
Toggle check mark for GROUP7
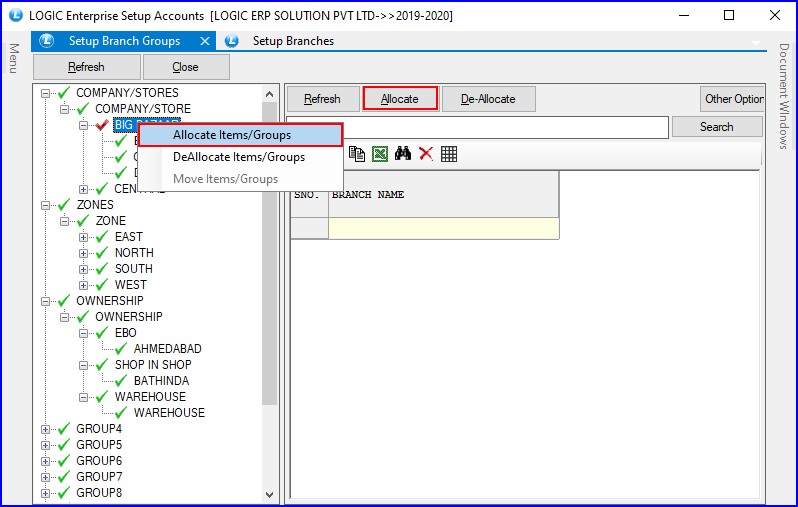click(x=64, y=476)
